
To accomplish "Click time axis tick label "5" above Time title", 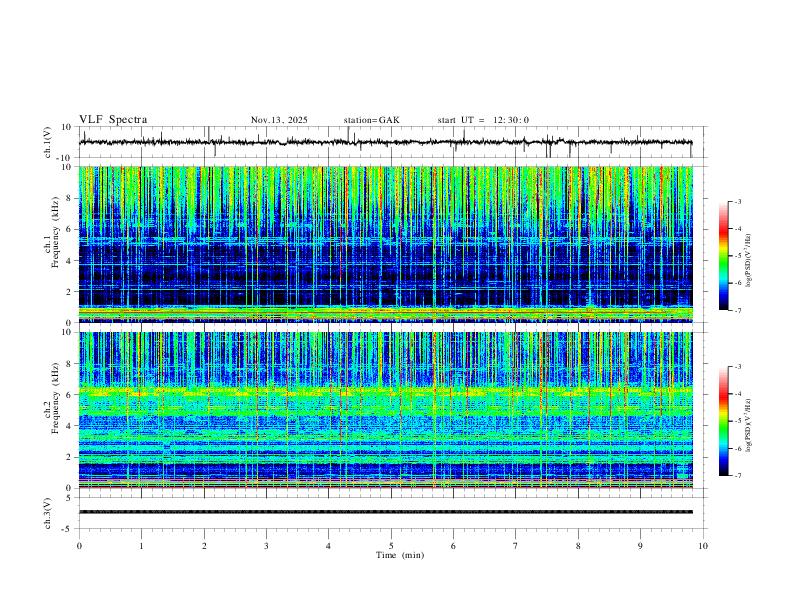I will (x=391, y=546).
